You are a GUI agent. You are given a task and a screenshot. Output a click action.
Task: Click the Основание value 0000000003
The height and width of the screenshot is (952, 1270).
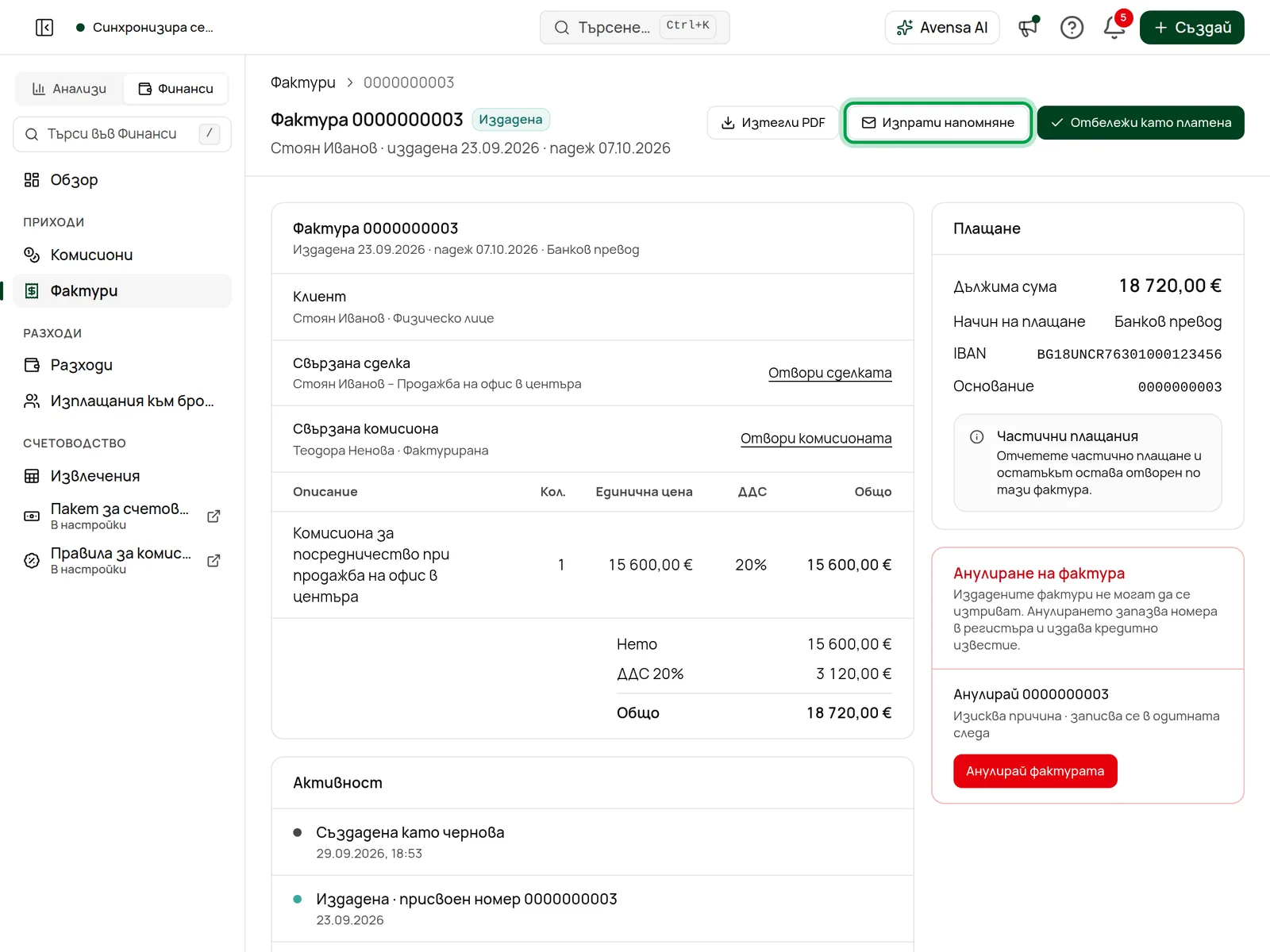tap(1180, 387)
